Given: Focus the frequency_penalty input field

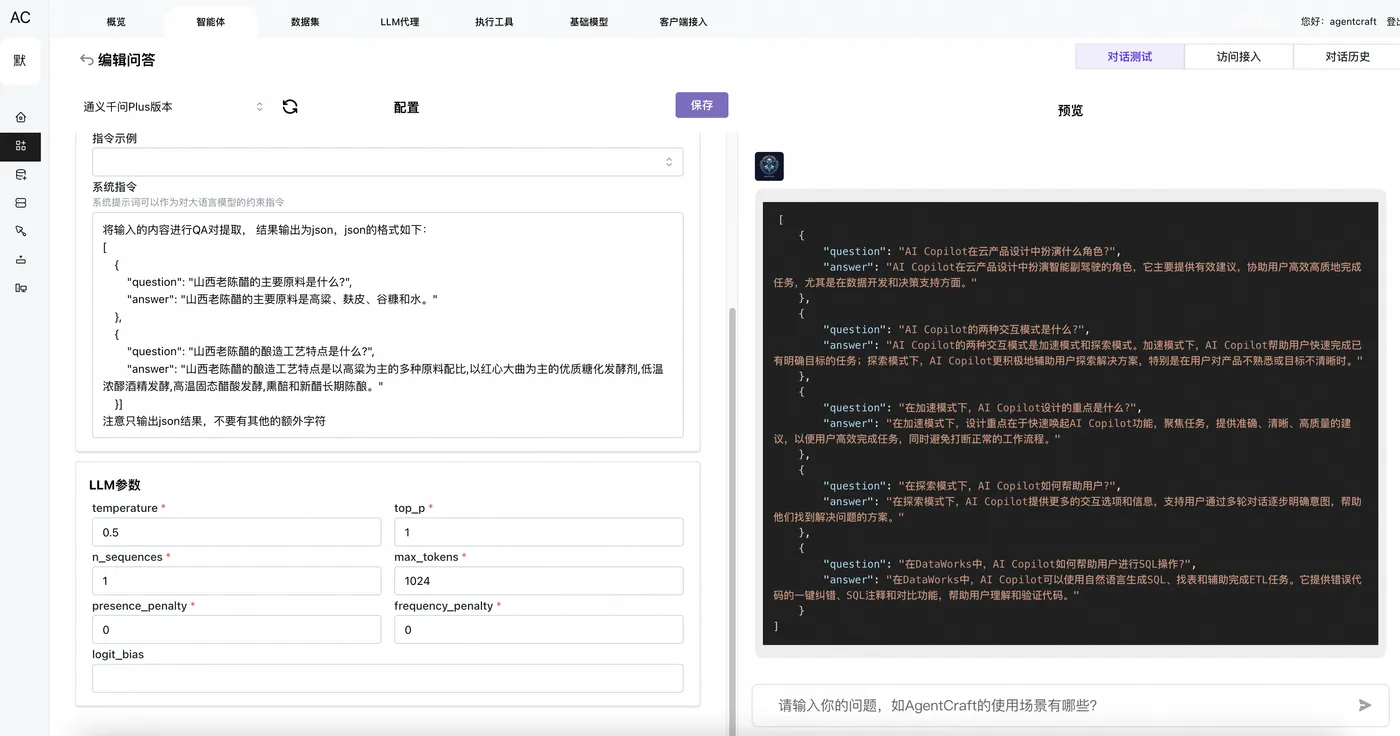Looking at the screenshot, I should (x=539, y=629).
